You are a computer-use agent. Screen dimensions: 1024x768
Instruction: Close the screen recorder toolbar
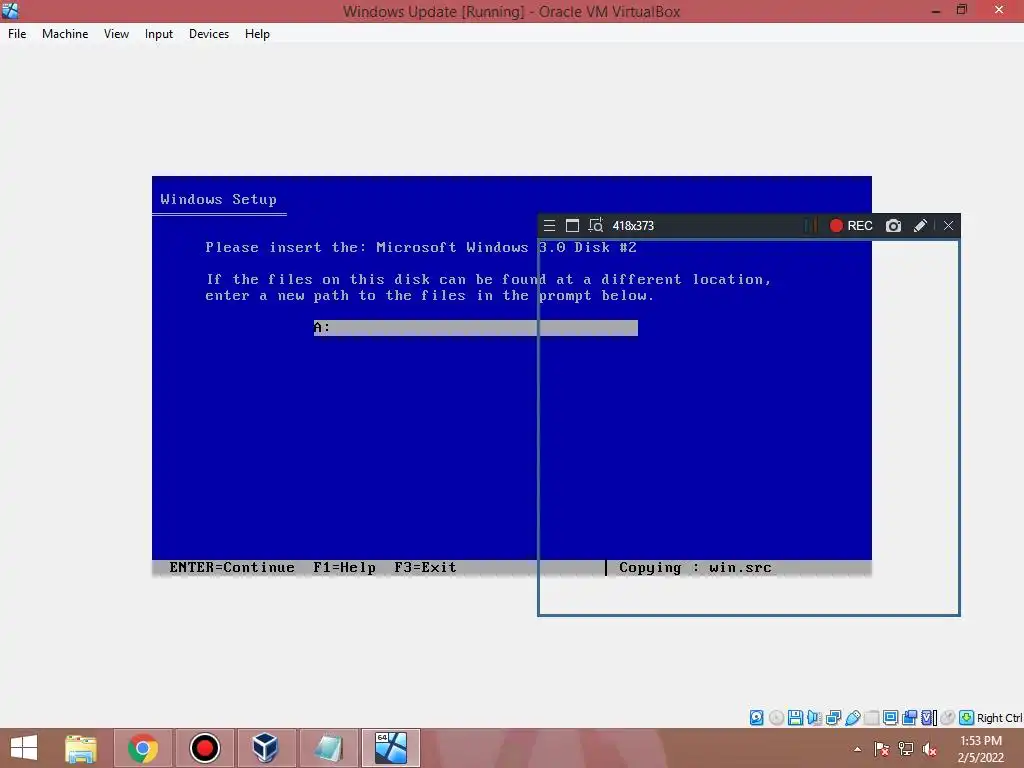[x=948, y=225]
